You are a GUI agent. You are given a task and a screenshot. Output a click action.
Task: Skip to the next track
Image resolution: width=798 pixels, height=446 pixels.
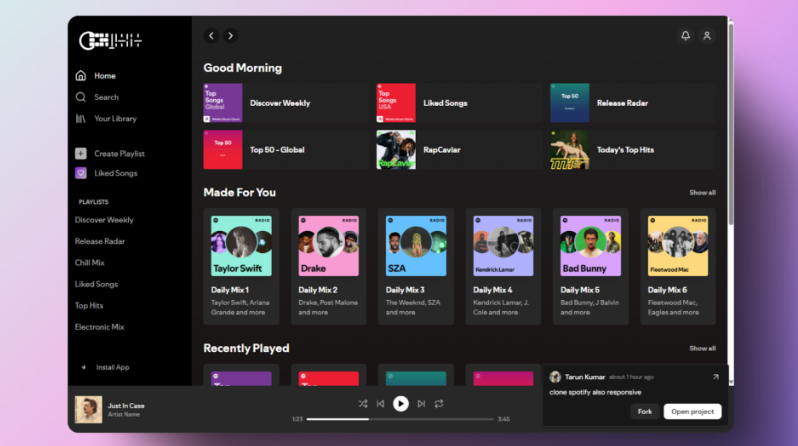pyautogui.click(x=420, y=403)
